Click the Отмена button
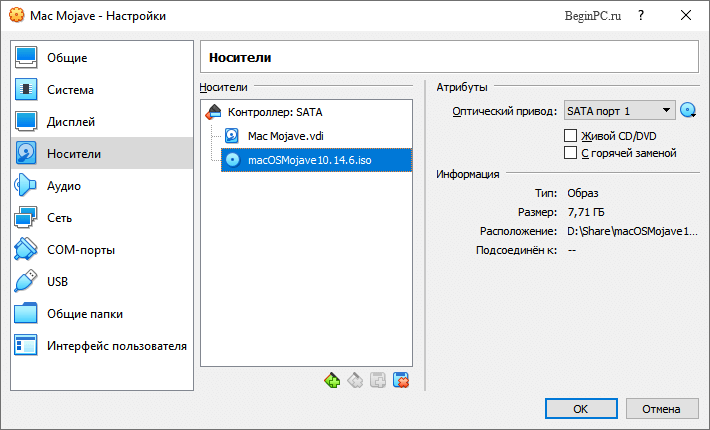The image size is (710, 430). 662,409
